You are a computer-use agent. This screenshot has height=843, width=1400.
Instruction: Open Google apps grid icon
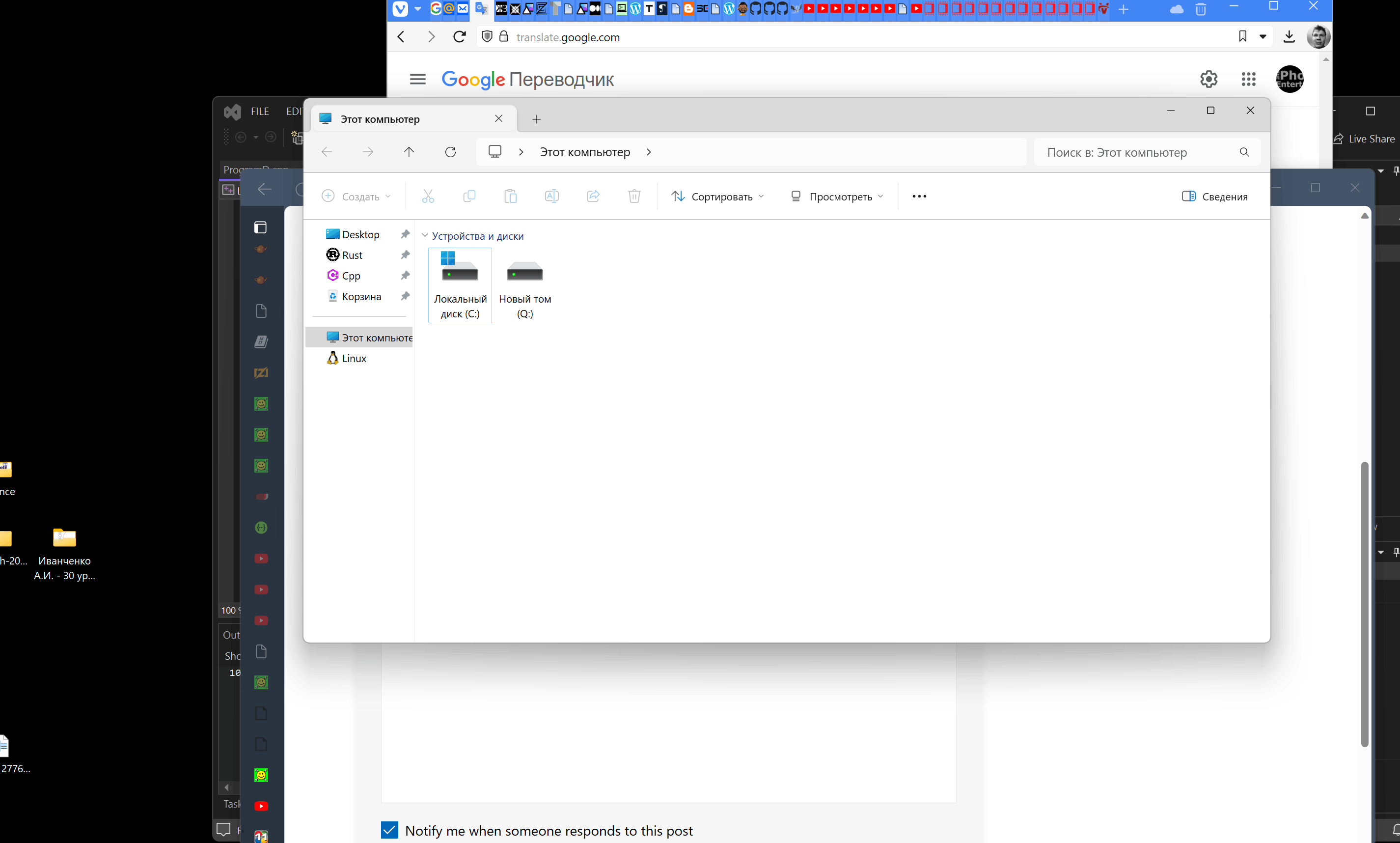[x=1248, y=79]
